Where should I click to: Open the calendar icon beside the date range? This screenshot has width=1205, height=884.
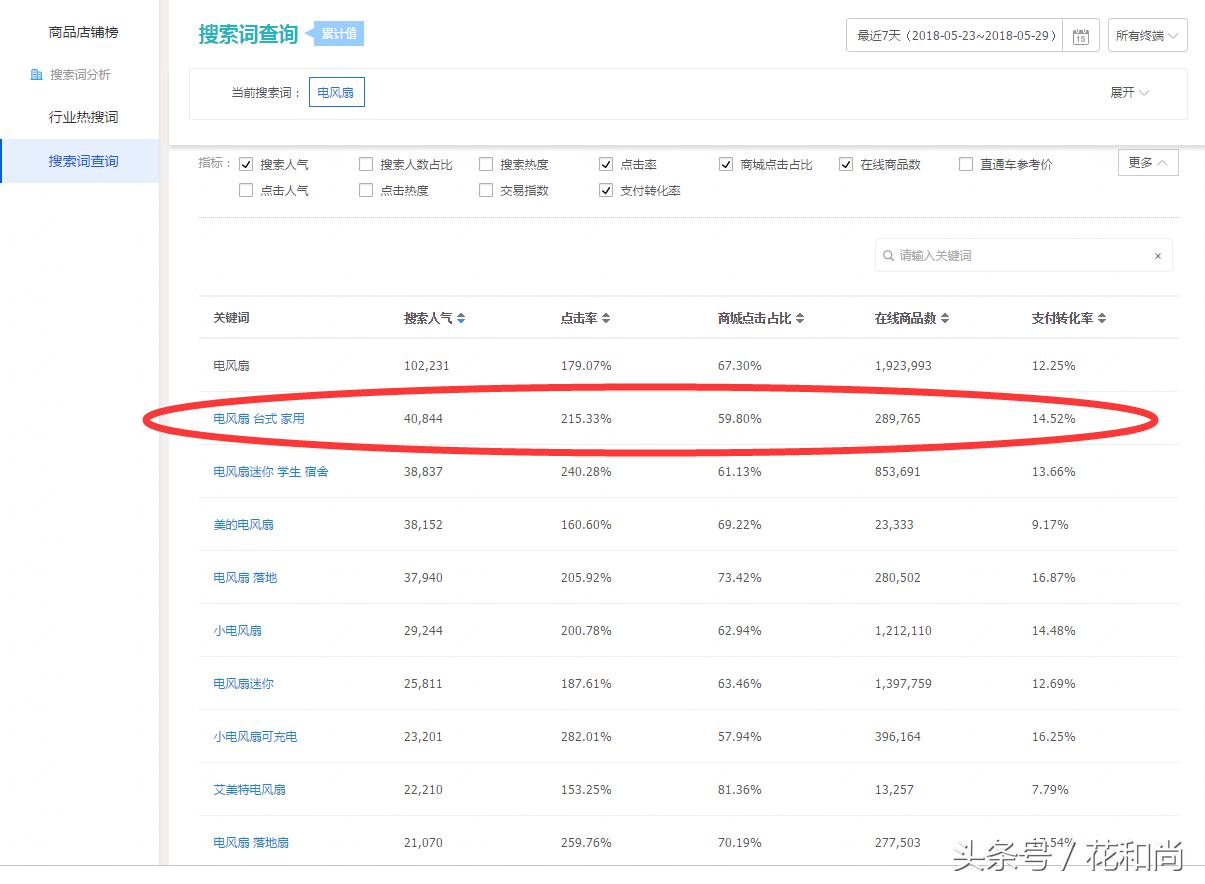[1081, 34]
